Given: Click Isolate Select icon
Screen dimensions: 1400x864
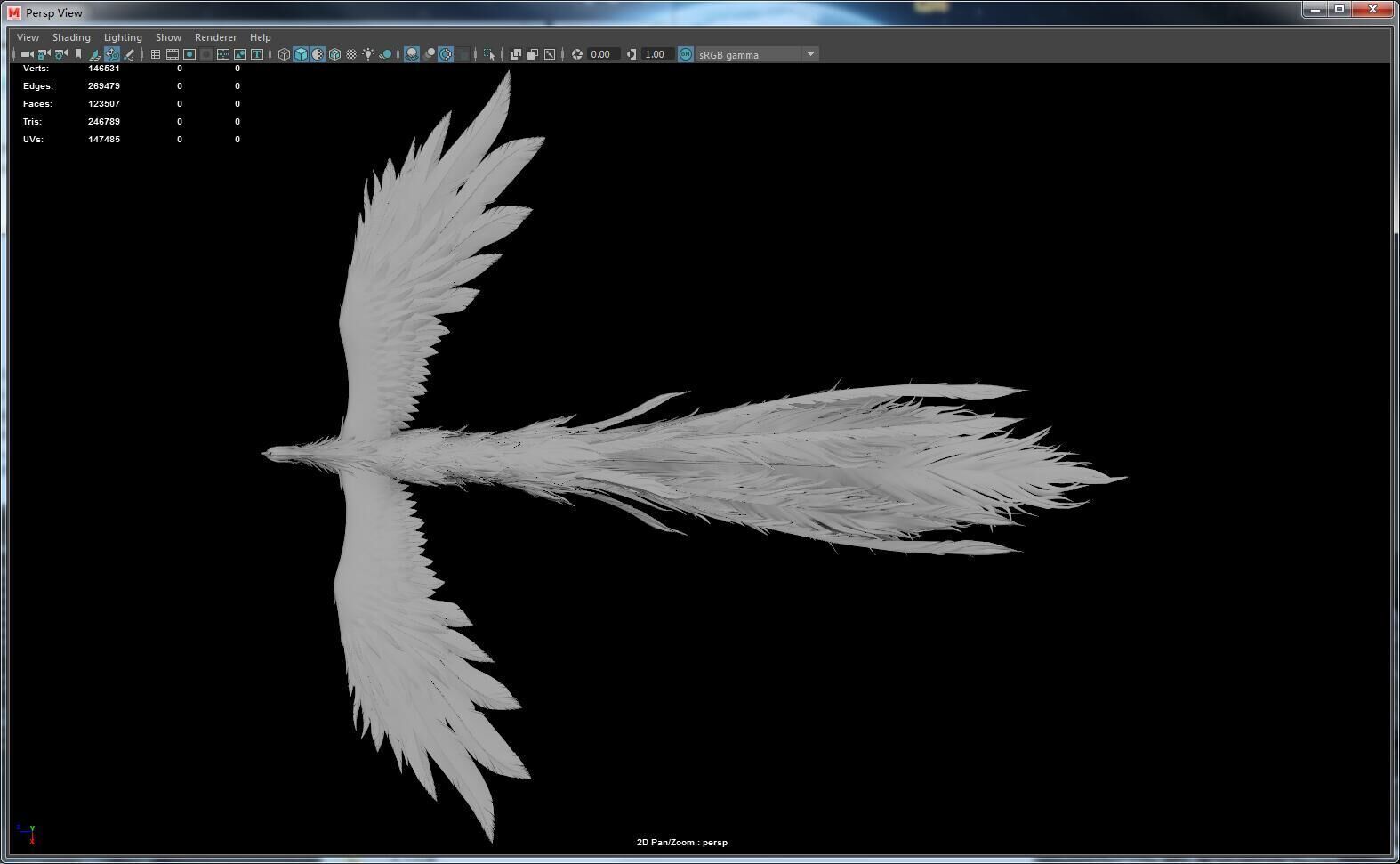Looking at the screenshot, I should 489,54.
